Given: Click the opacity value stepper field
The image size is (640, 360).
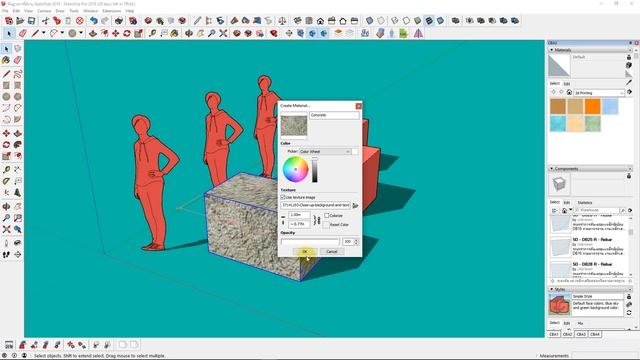Looking at the screenshot, I should click(x=350, y=242).
